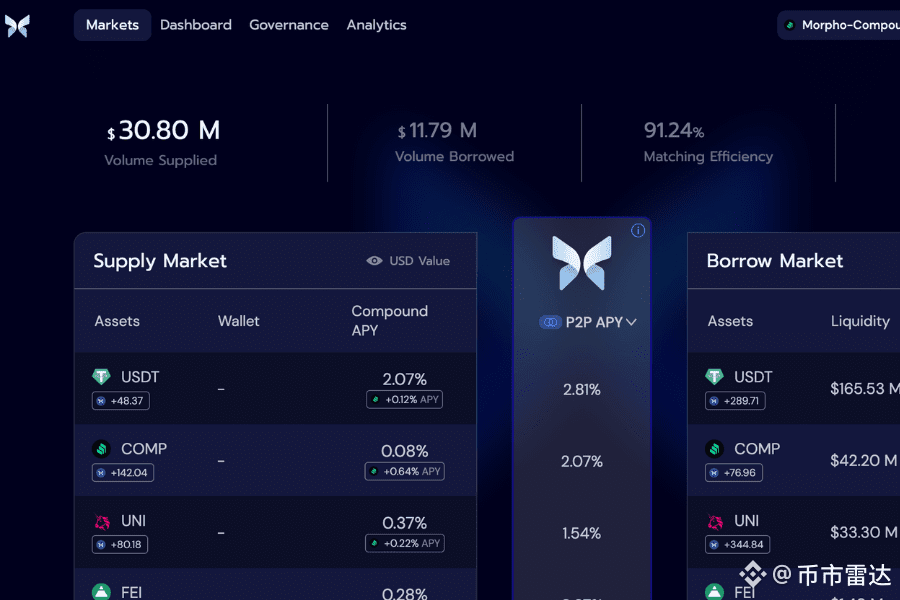This screenshot has width=900, height=600.
Task: Click the UNI icon in Supply Market
Action: [102, 521]
